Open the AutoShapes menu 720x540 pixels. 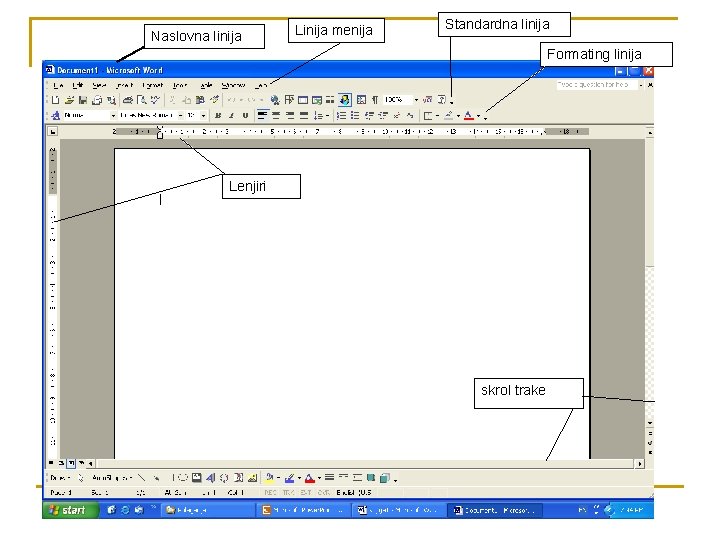pos(112,478)
